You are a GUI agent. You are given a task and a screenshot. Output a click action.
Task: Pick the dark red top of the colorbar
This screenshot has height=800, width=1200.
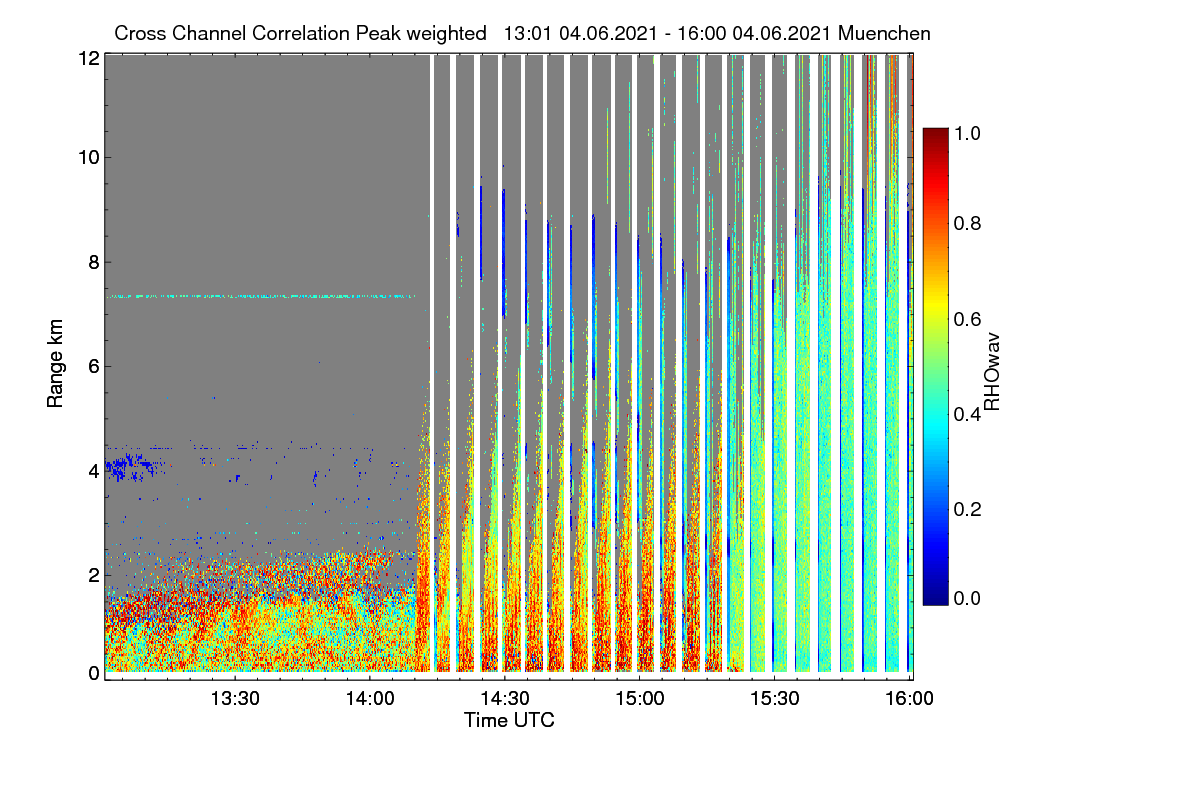click(934, 136)
